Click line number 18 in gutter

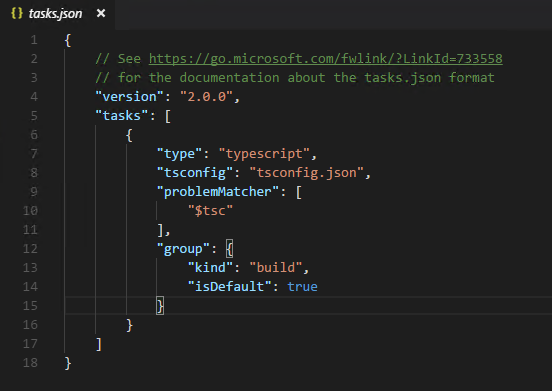coord(30,363)
